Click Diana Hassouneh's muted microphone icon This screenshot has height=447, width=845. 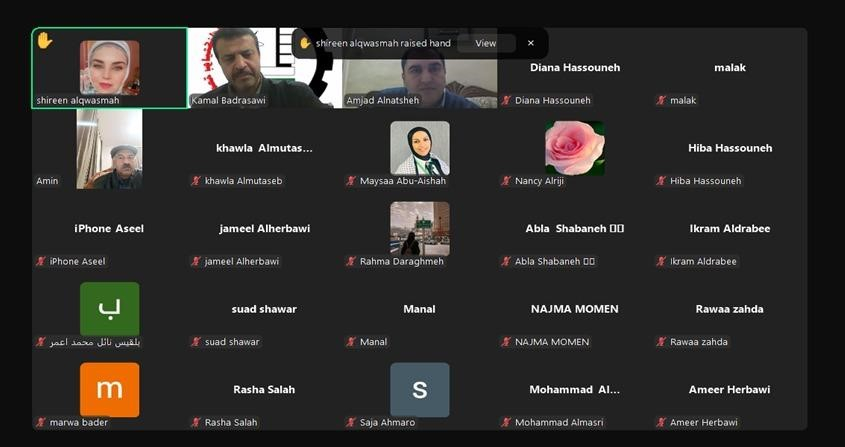click(x=506, y=100)
